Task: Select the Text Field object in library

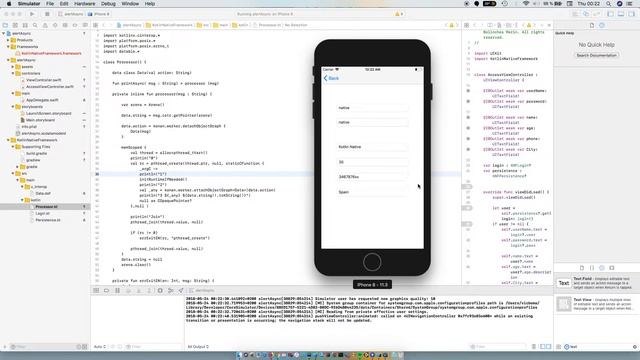Action: pos(597,283)
